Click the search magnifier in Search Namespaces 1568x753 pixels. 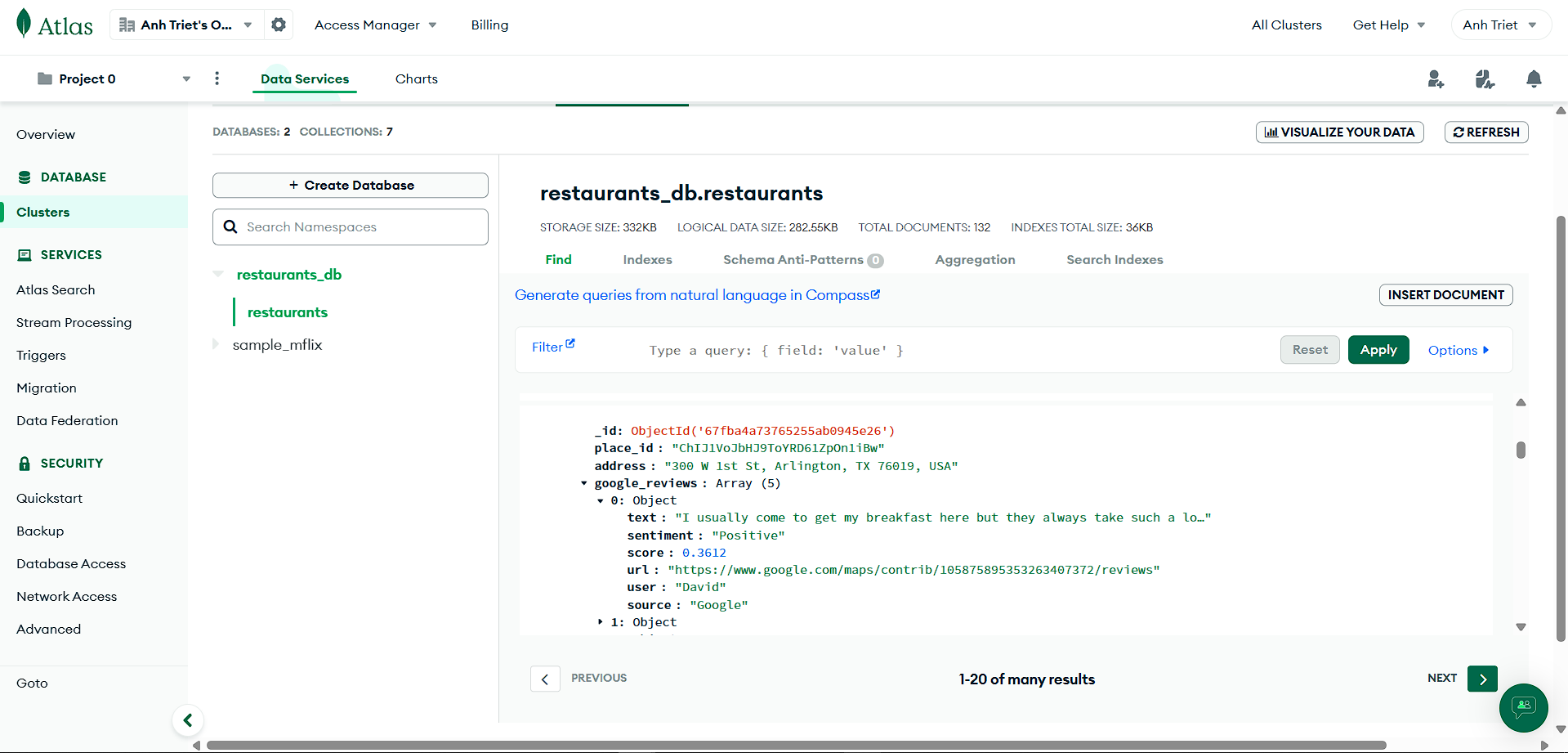pos(230,226)
